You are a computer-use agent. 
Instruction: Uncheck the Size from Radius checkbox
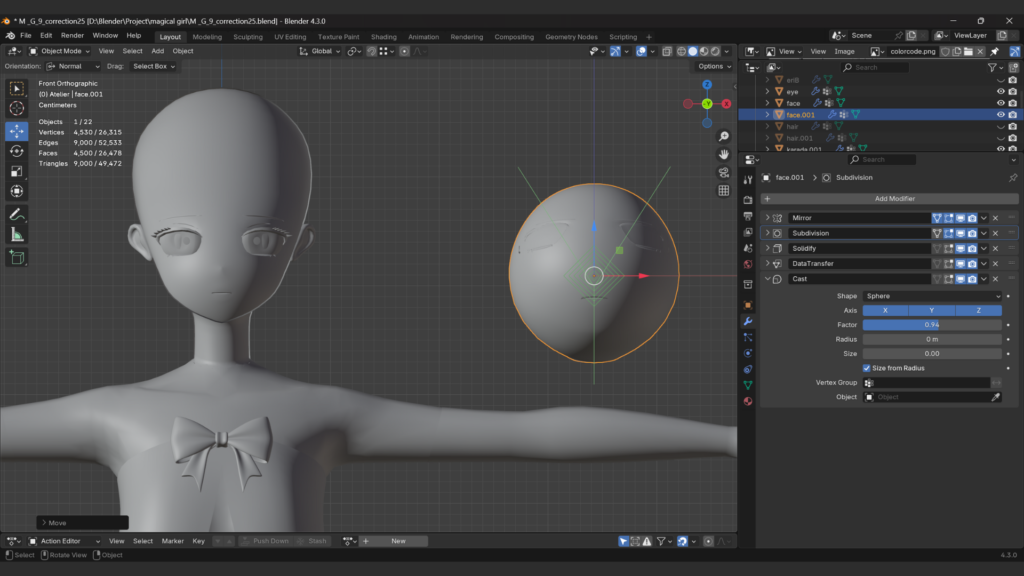click(868, 368)
